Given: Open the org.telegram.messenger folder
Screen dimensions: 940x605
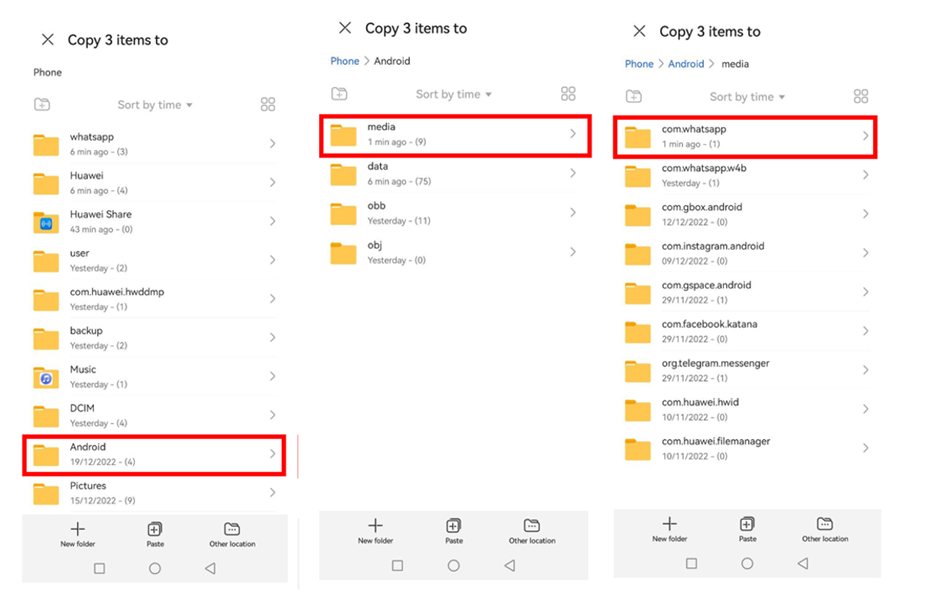Looking at the screenshot, I should pos(748,370).
